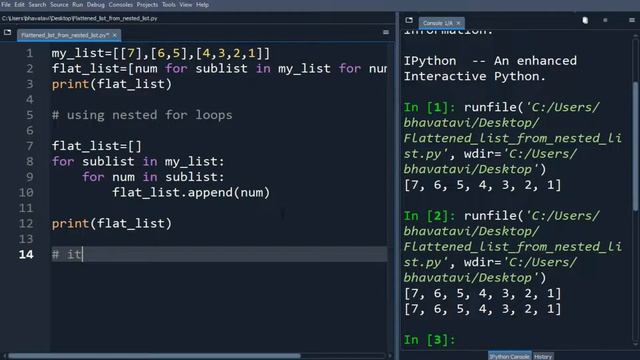Open the File menu
The image size is (640, 360).
click(6, 4)
